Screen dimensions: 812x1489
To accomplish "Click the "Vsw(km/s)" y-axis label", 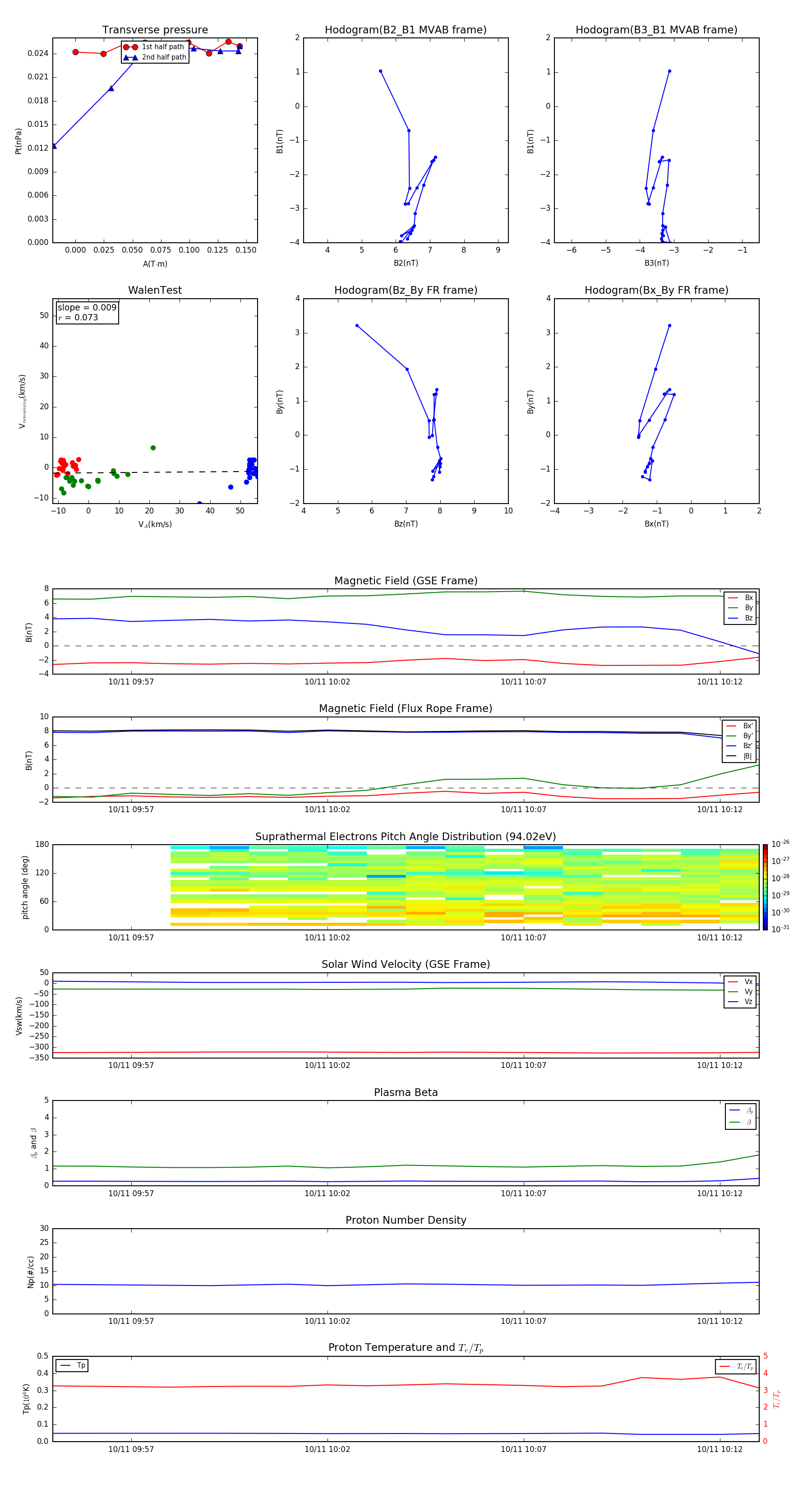I will click(x=19, y=1015).
